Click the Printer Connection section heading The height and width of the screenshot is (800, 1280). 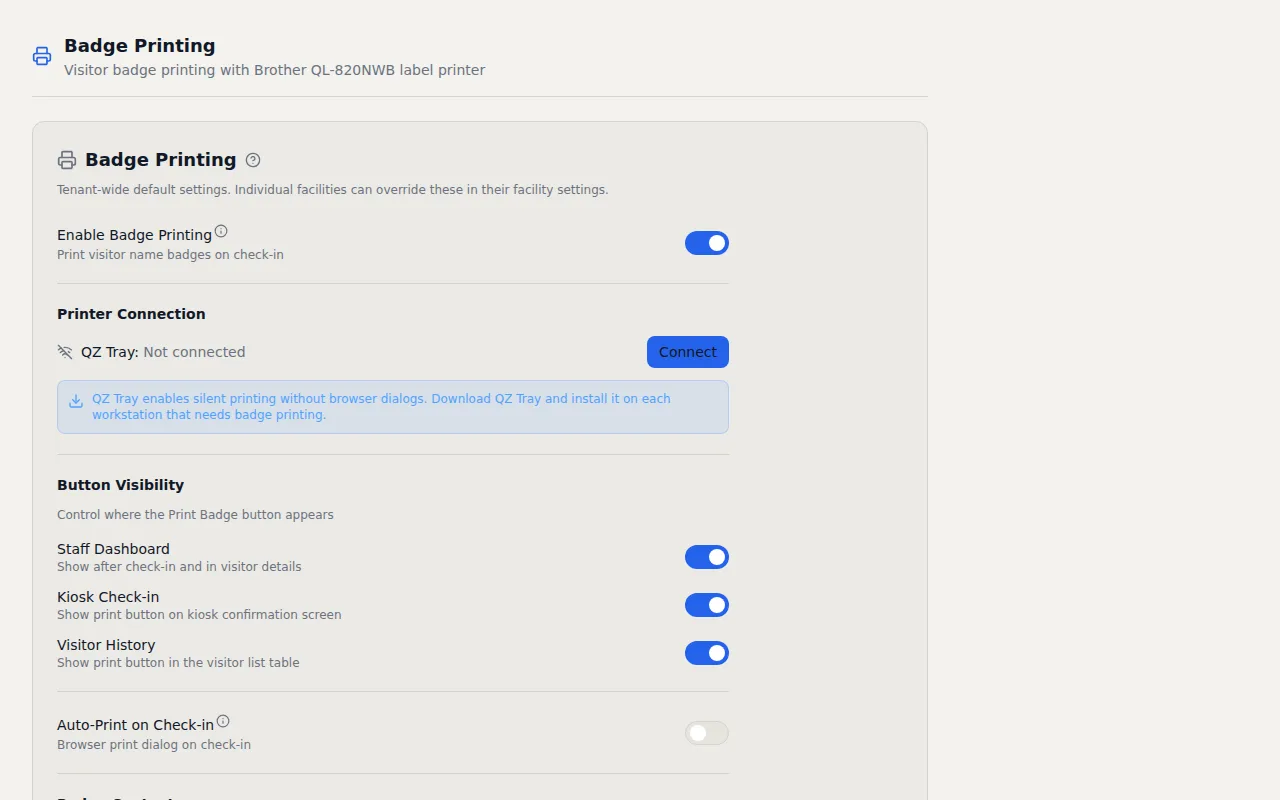point(131,313)
